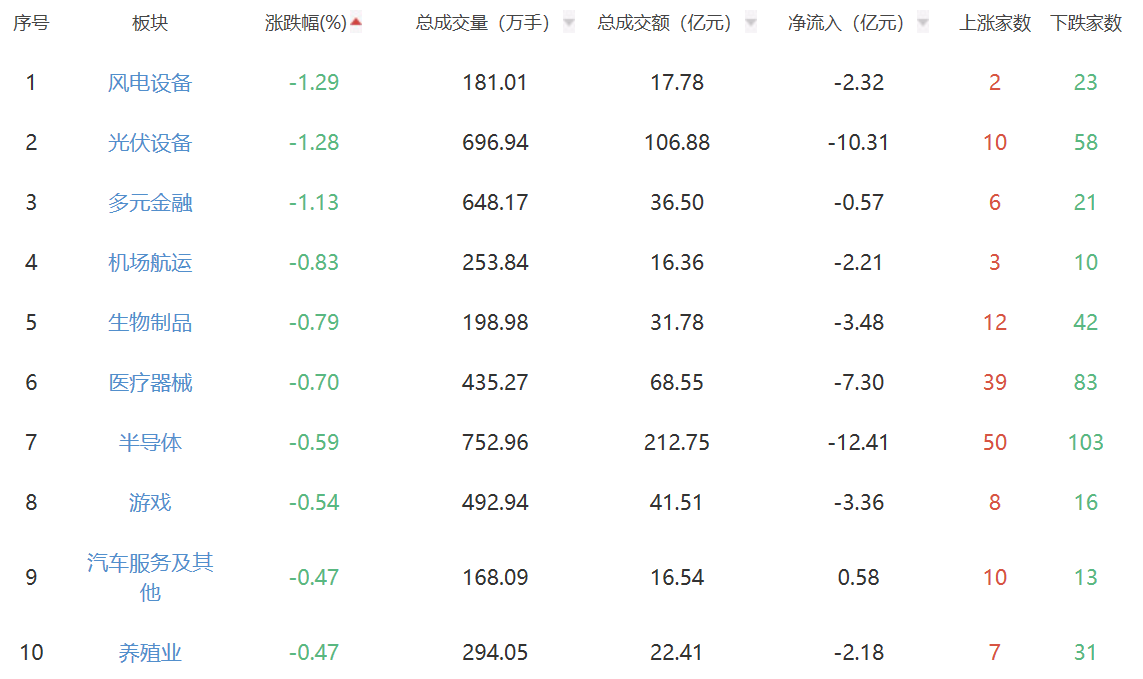This screenshot has width=1143, height=679.
Task: Select the 多元金融 sector
Action: [150, 203]
